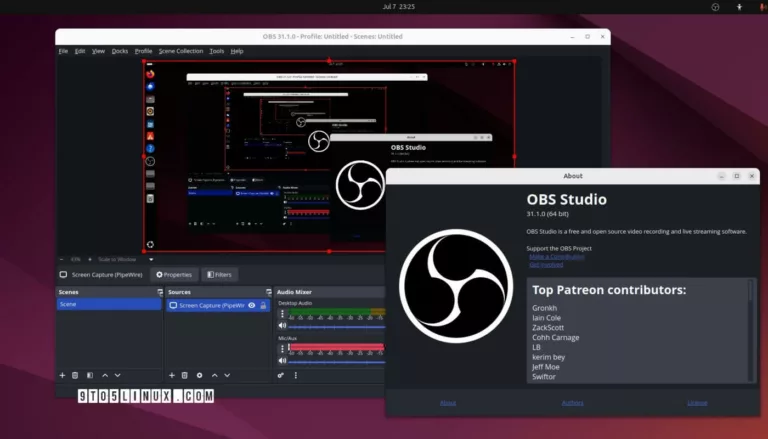Select Screen Capture (PipeWire) row in Sources
The width and height of the screenshot is (768, 439).
[218, 305]
